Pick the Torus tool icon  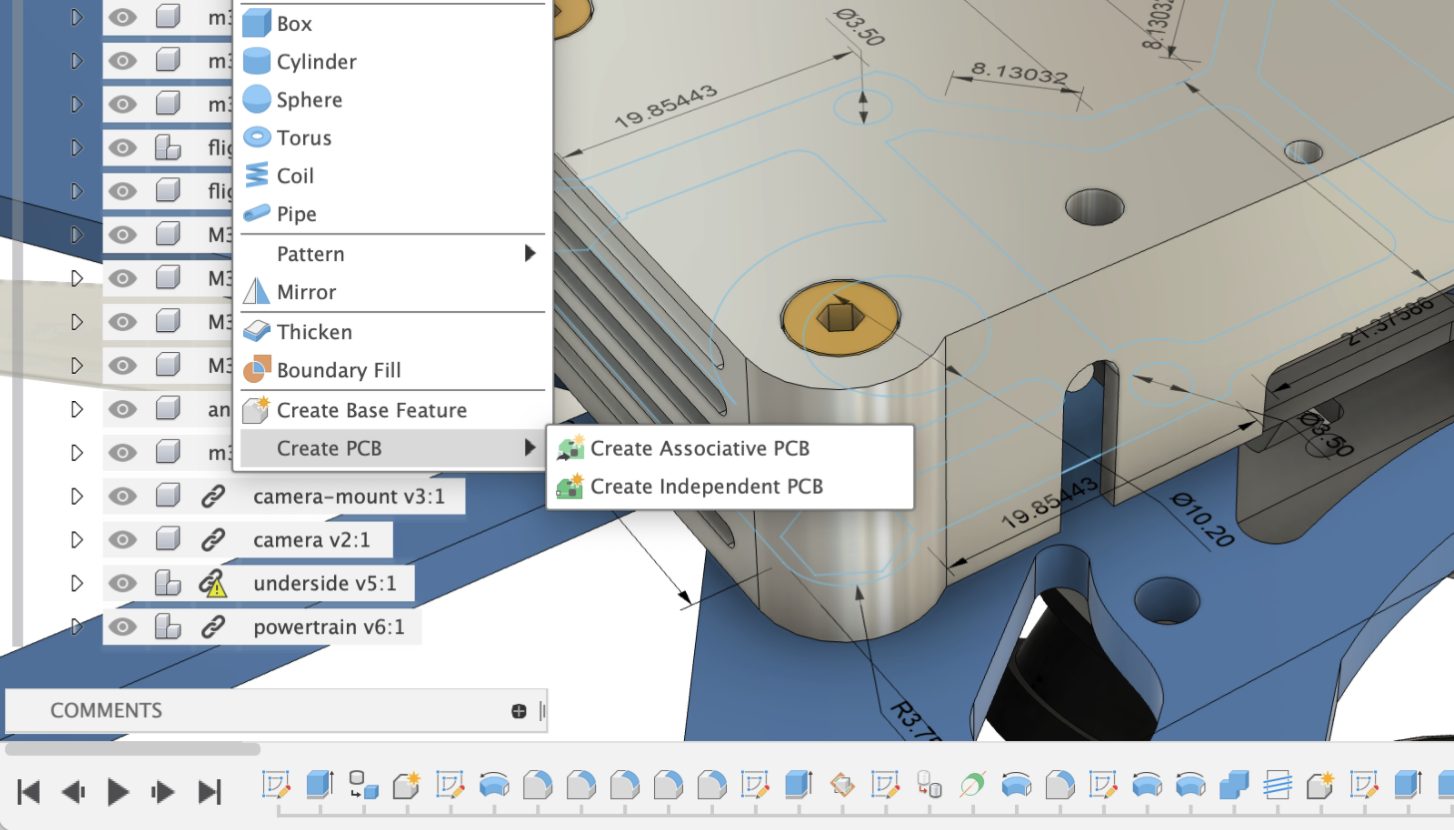257,137
